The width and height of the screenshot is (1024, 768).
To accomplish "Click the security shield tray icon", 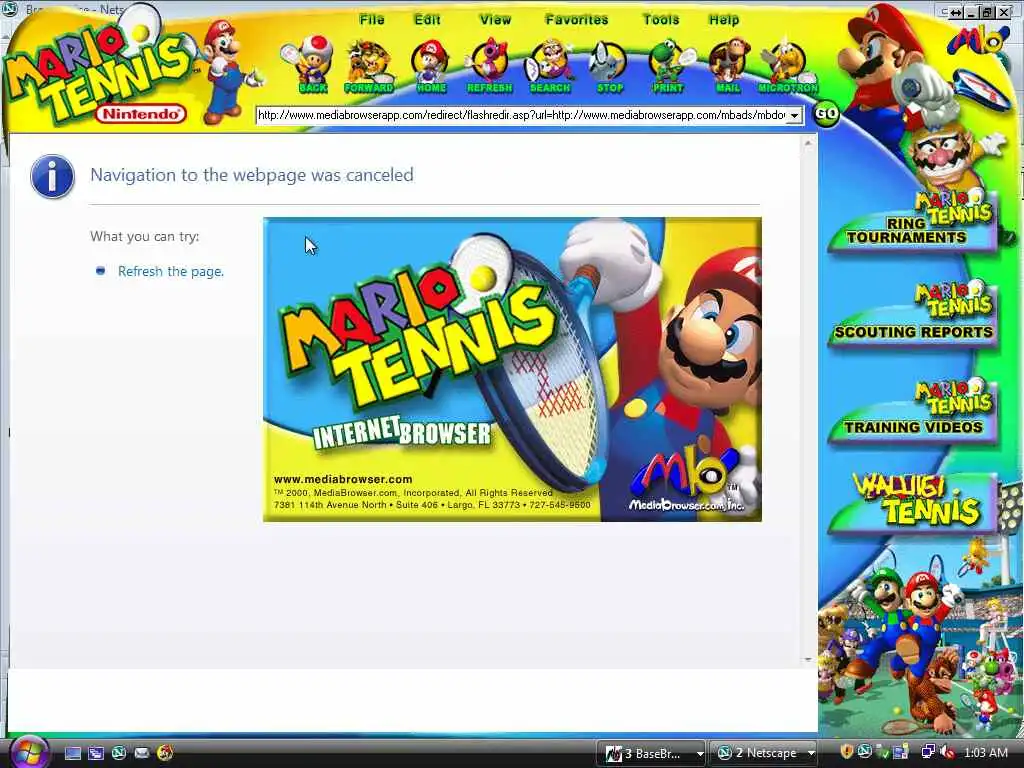I will click(847, 752).
